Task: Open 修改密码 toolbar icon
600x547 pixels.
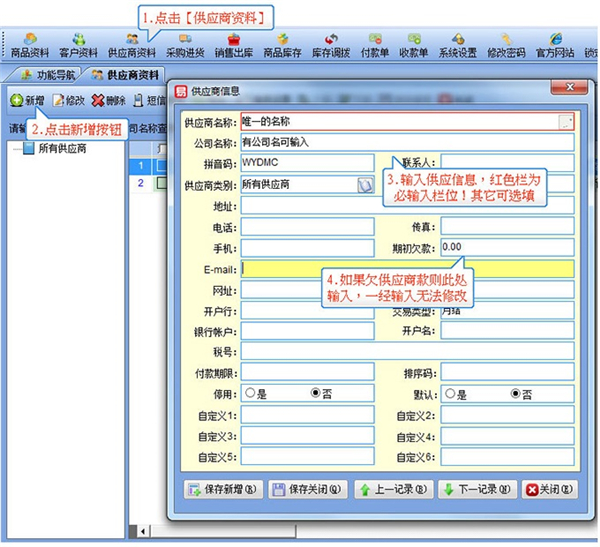Action: point(506,45)
